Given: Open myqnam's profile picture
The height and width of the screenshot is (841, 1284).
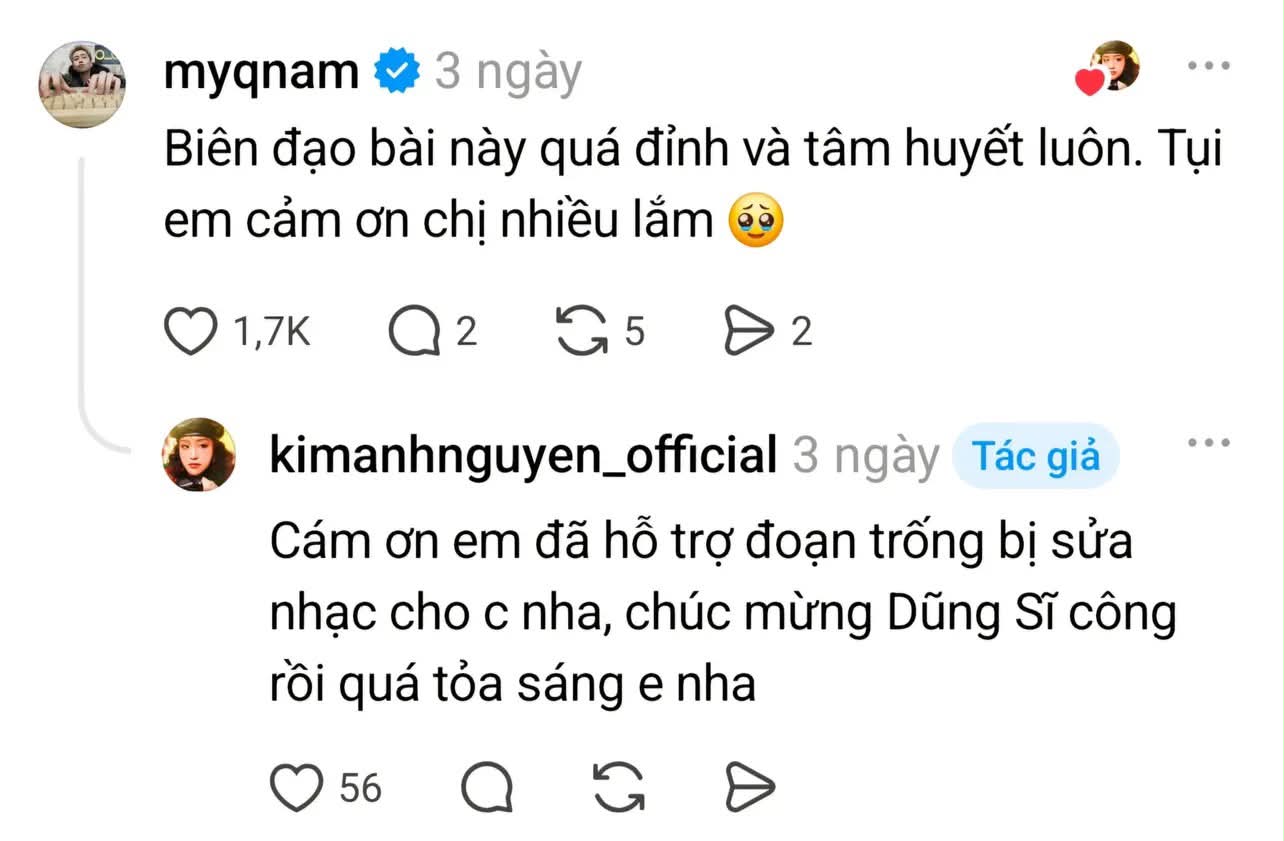Looking at the screenshot, I should pos(82,84).
